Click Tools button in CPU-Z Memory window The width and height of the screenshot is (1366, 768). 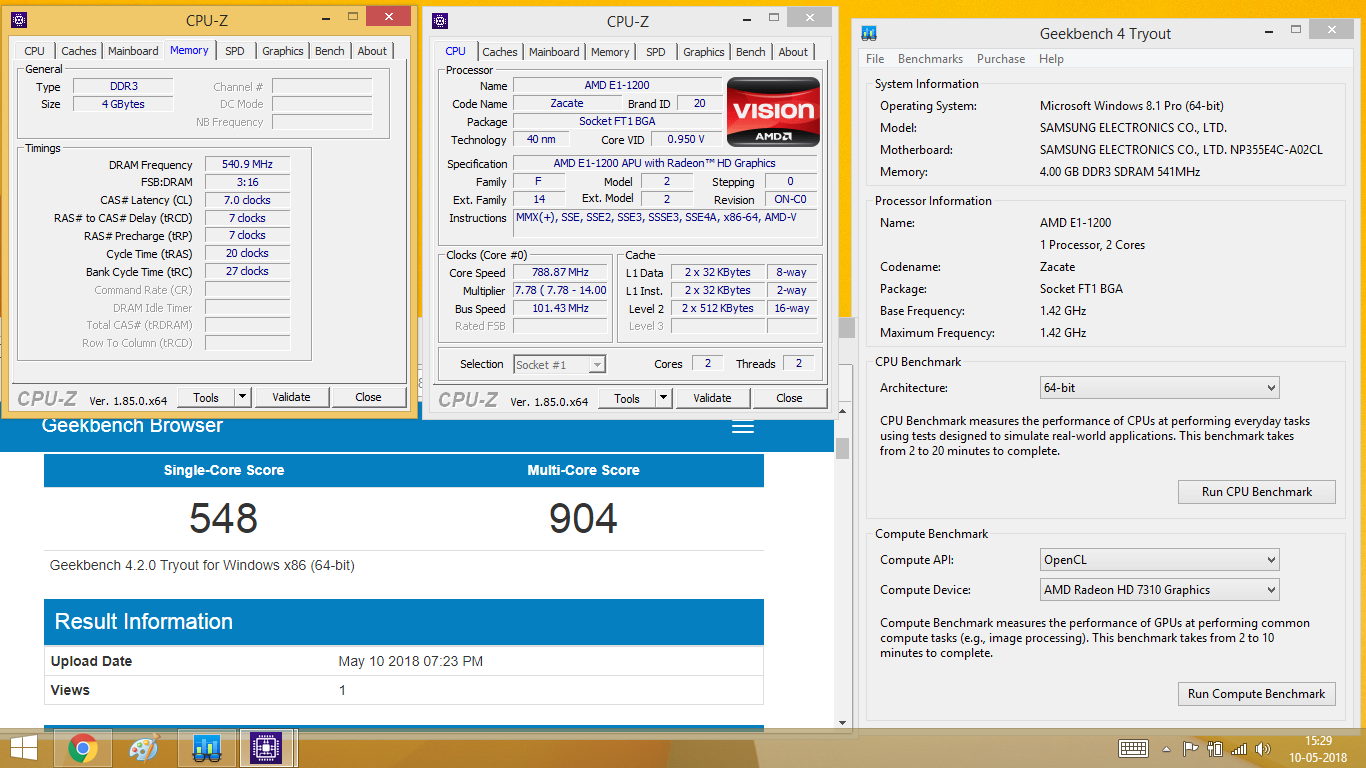[206, 397]
